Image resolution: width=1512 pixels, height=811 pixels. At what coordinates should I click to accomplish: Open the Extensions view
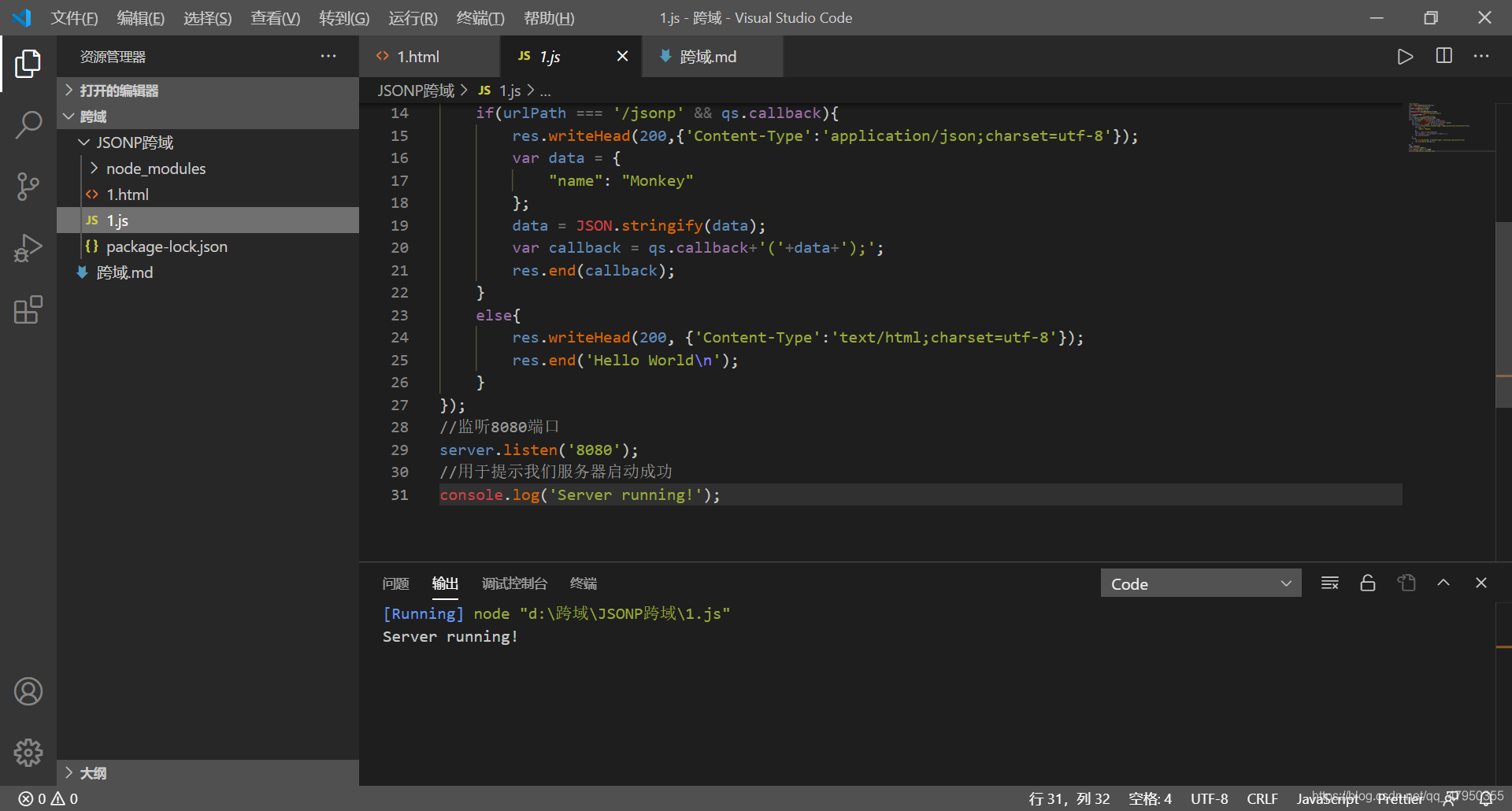point(28,310)
